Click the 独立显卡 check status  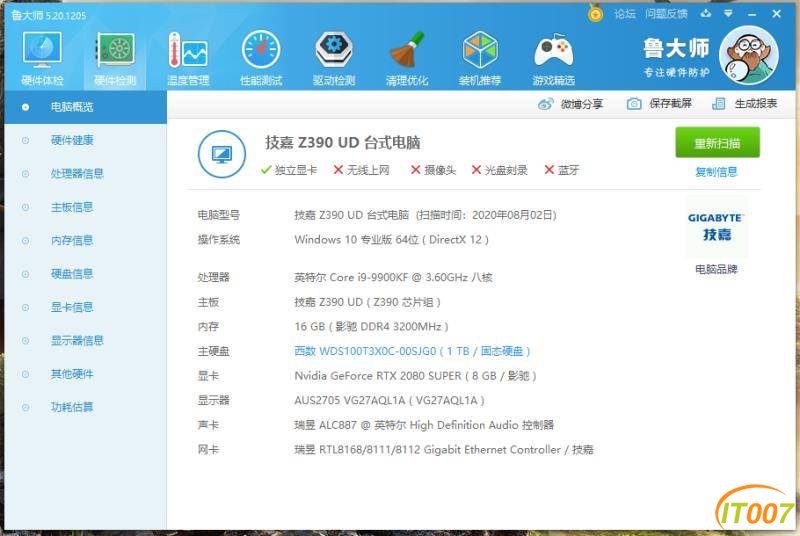pyautogui.click(x=289, y=170)
